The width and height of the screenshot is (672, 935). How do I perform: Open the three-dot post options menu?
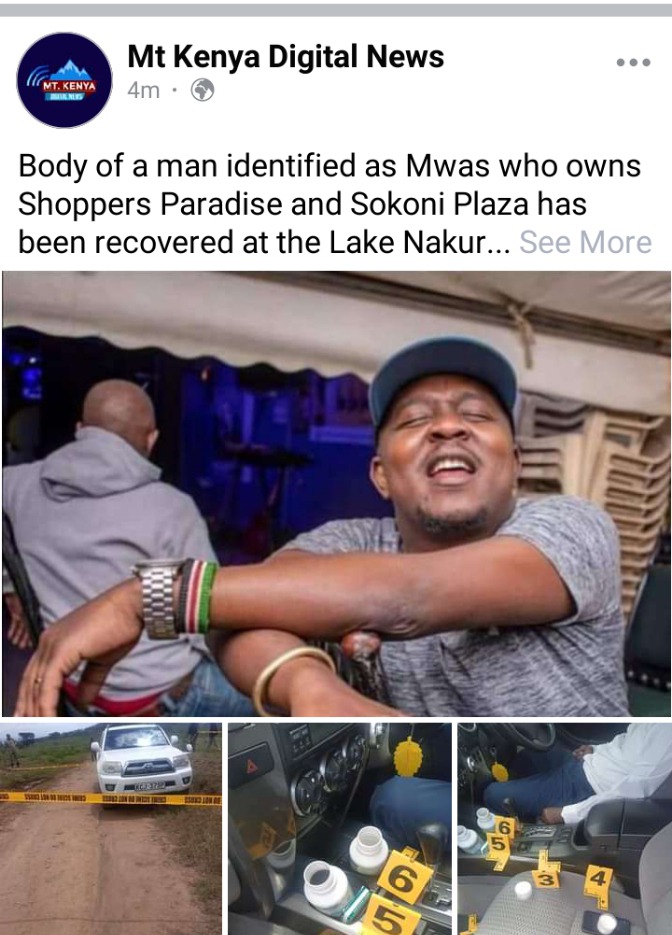[x=634, y=62]
